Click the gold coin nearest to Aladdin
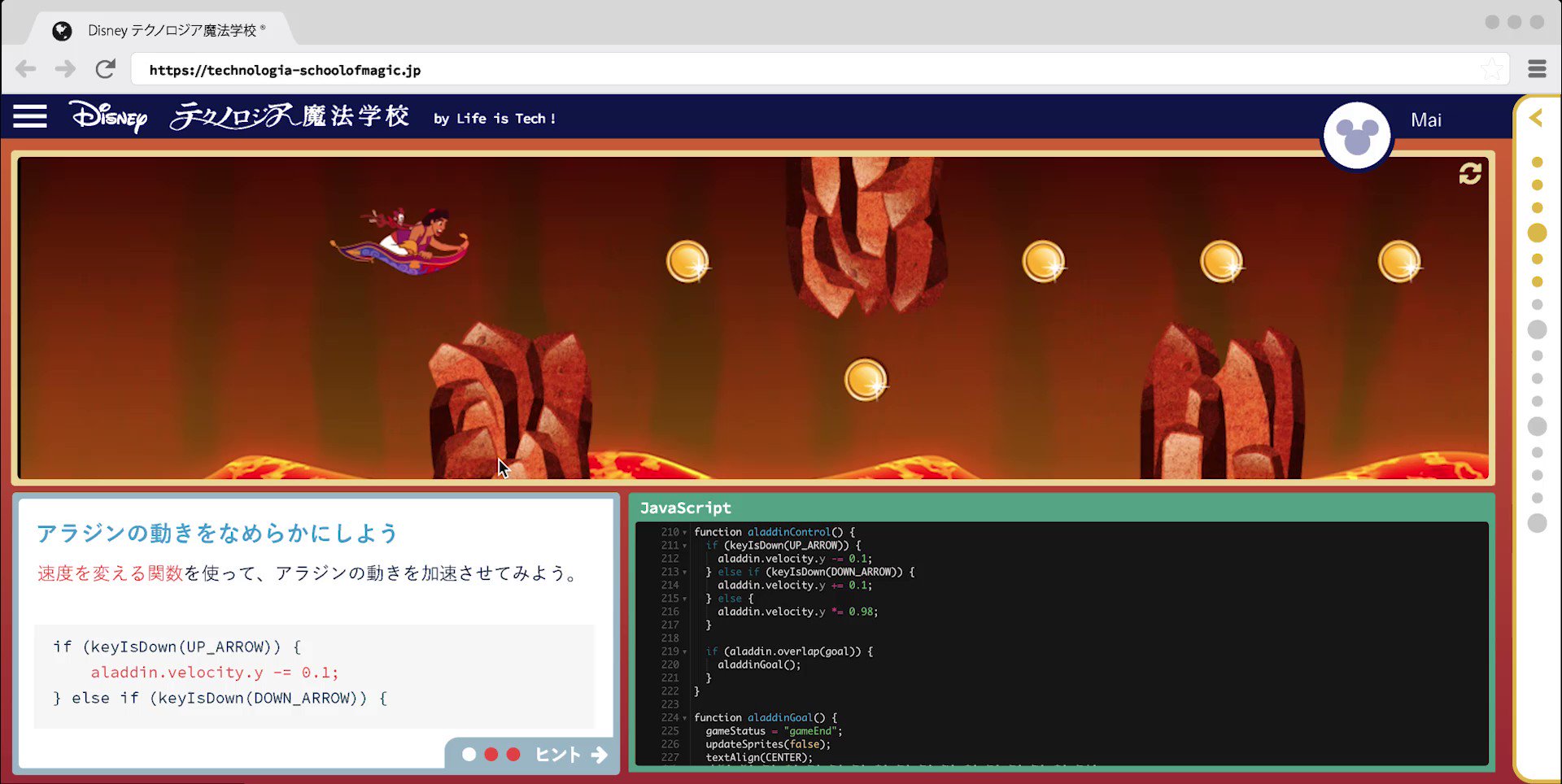This screenshot has width=1562, height=784. (687, 262)
